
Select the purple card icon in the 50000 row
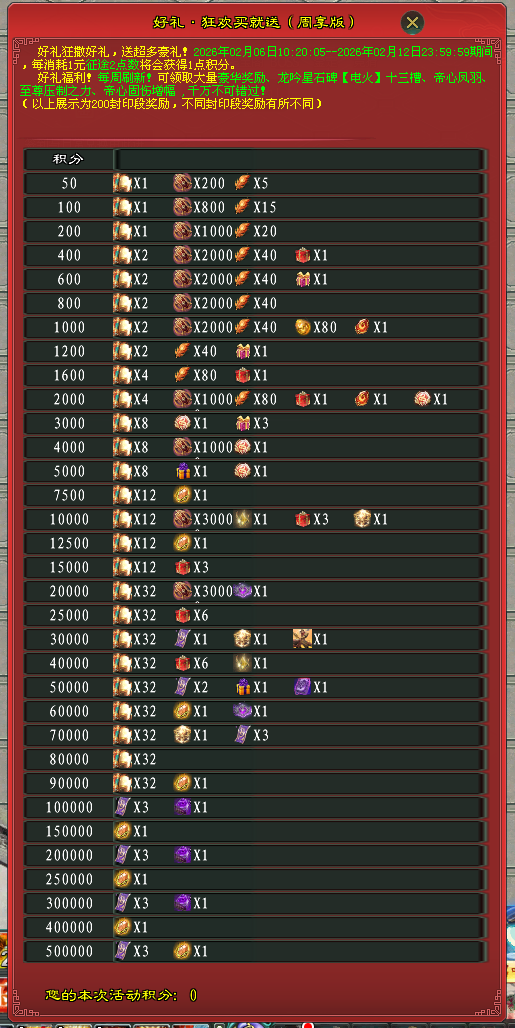pos(303,686)
